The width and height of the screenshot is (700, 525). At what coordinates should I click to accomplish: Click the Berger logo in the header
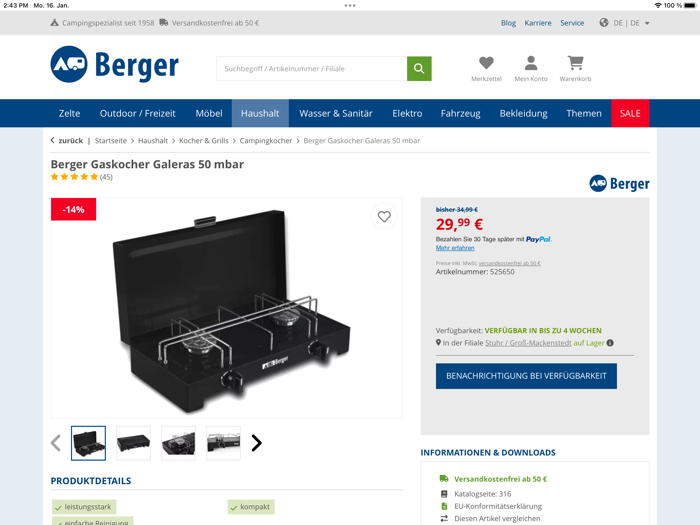pos(115,65)
